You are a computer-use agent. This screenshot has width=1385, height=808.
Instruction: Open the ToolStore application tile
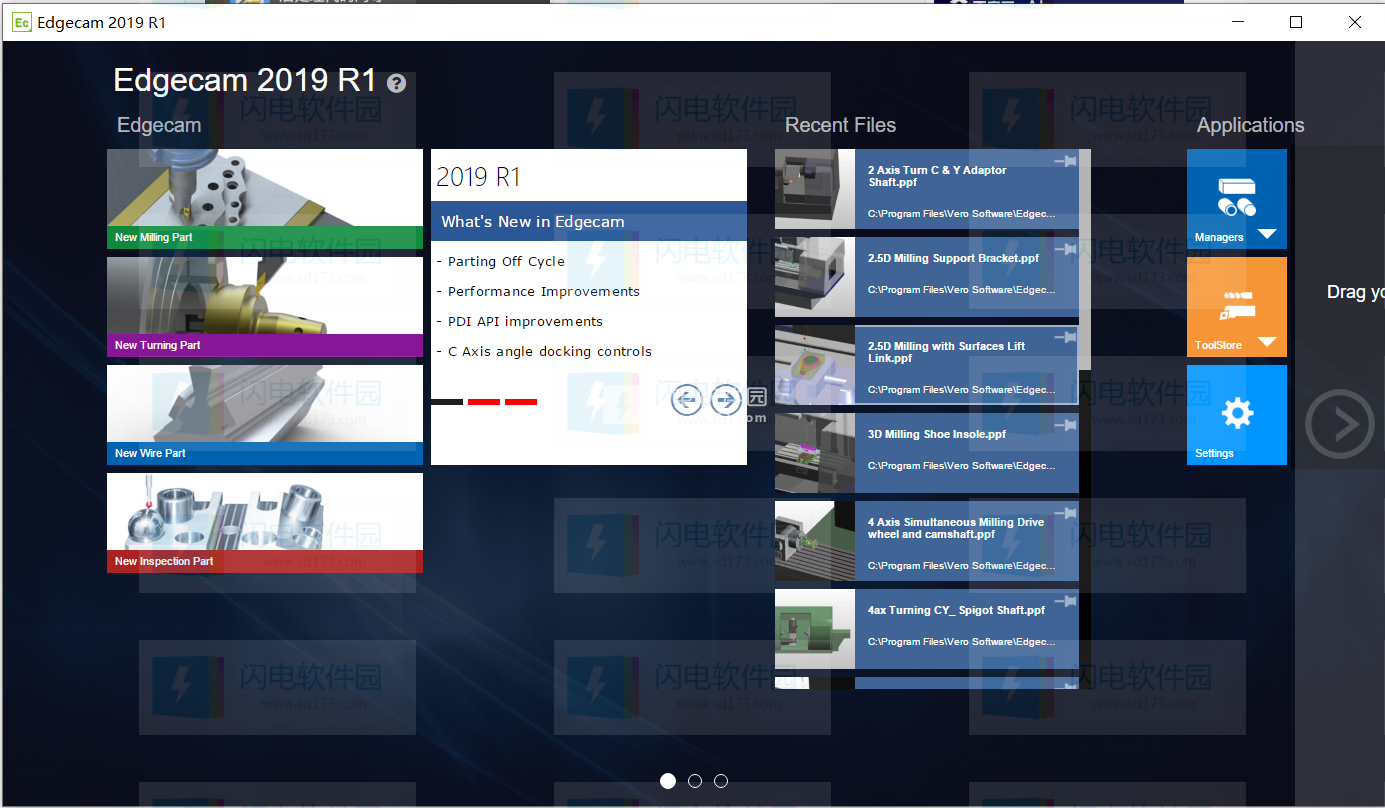pos(1237,307)
